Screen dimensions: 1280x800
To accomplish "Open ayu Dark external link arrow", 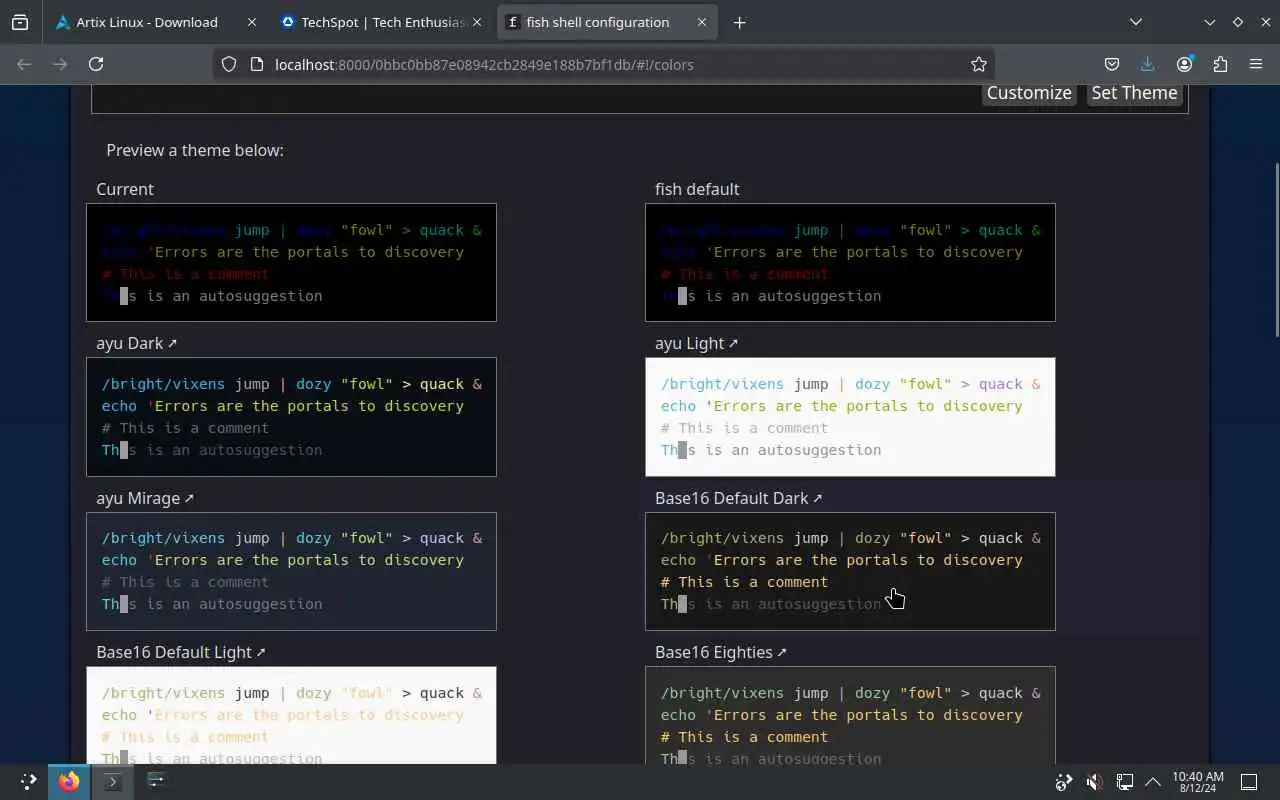I will pyautogui.click(x=172, y=343).
